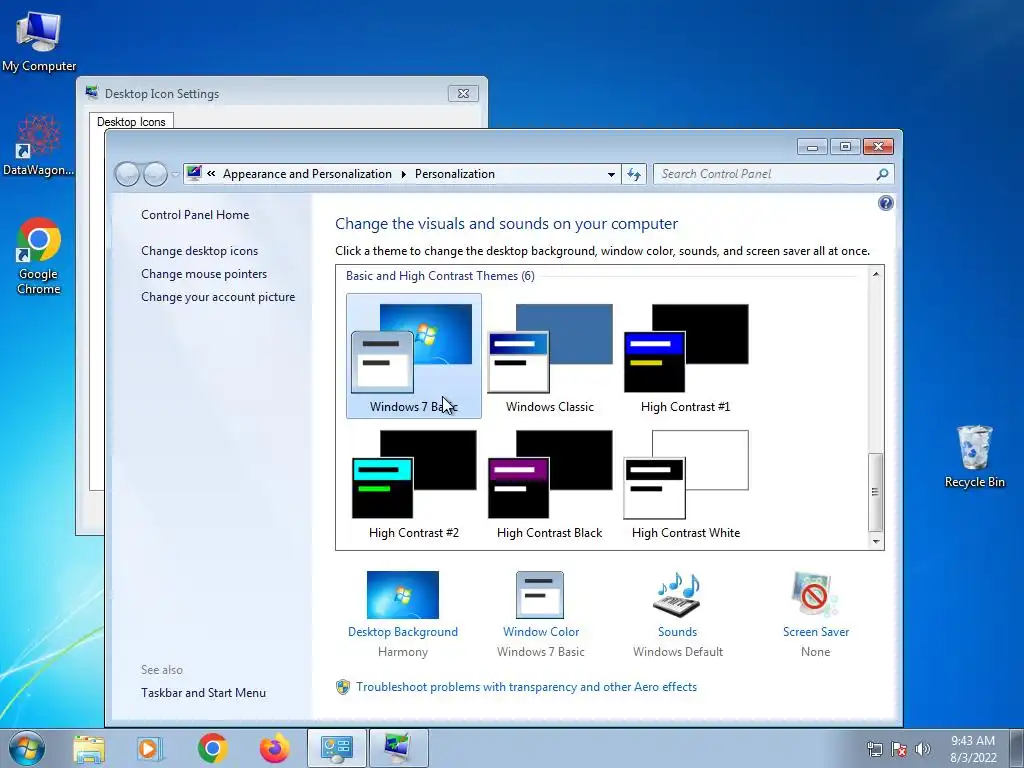Click the Show desktop strip at the taskbar end
The width and height of the screenshot is (1024, 768).
[x=1017, y=749]
